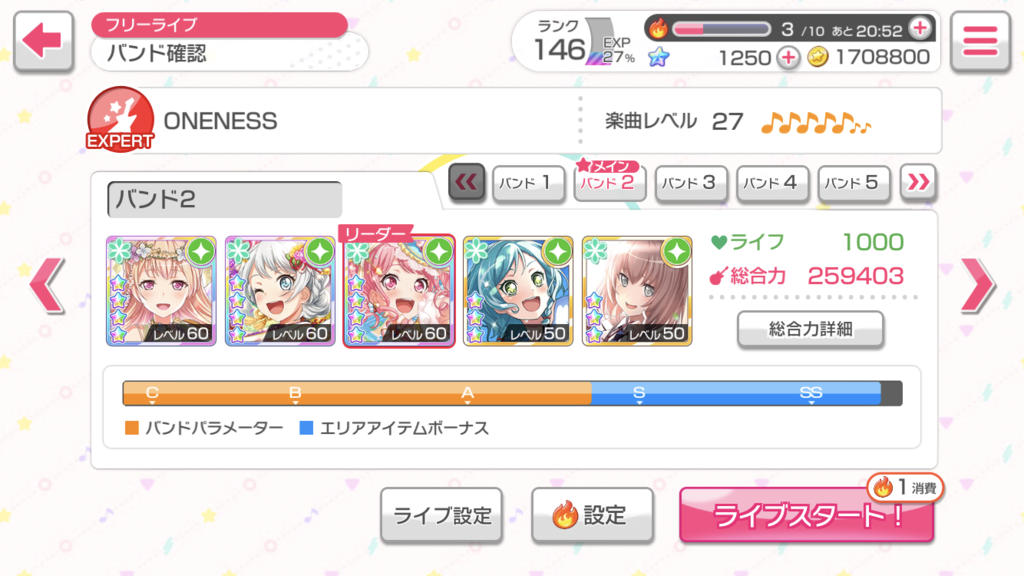This screenshot has height=576, width=1024.
Task: Open 総合力詳細 details
Action: coord(810,329)
